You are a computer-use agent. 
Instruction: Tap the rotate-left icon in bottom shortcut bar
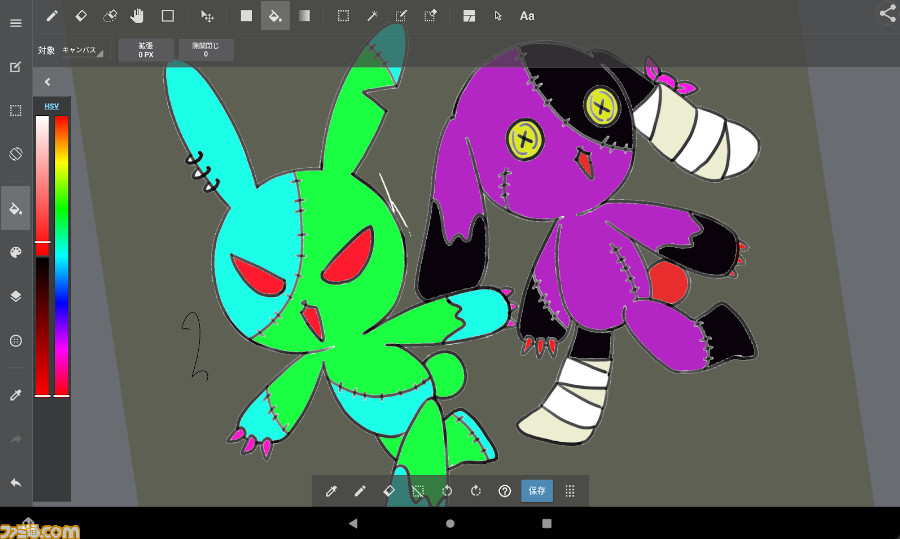click(x=447, y=491)
